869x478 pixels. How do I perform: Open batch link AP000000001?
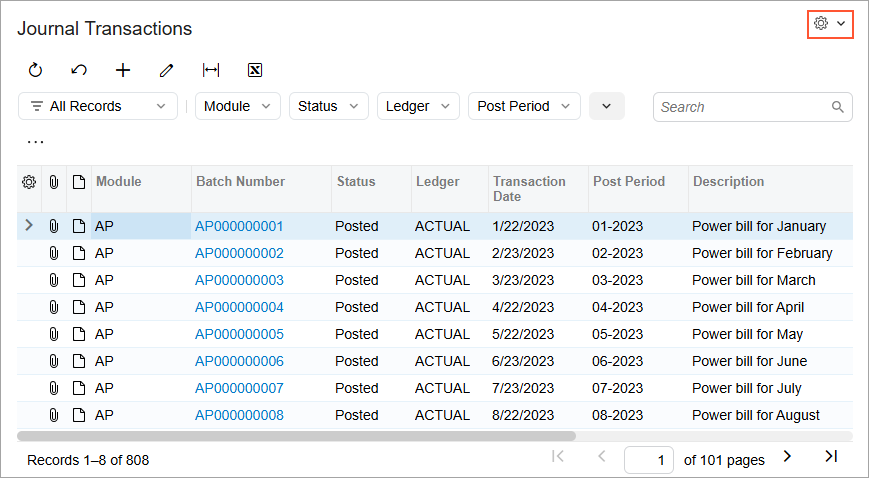tap(239, 226)
